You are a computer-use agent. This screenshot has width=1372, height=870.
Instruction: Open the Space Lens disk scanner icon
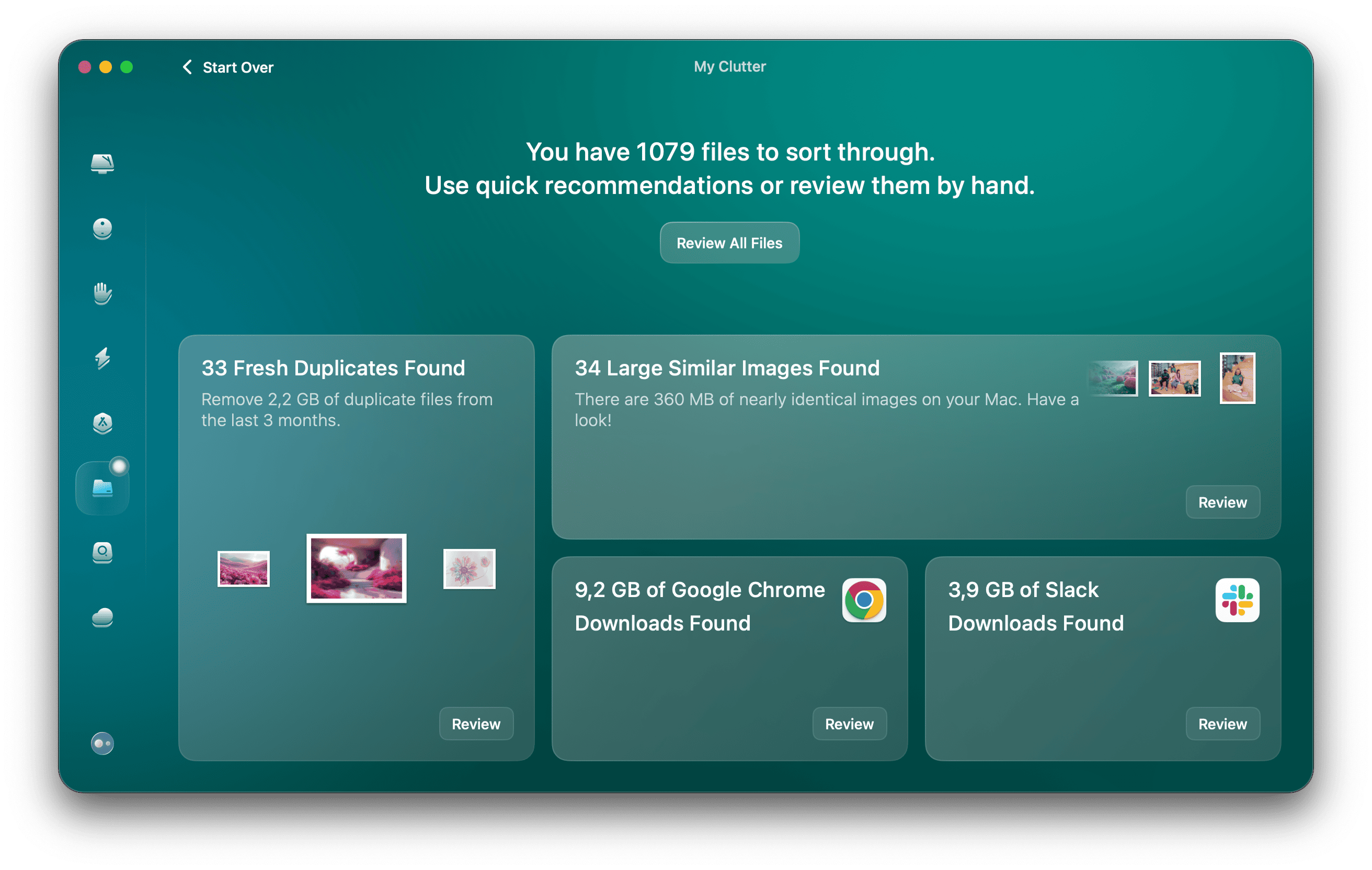click(102, 553)
